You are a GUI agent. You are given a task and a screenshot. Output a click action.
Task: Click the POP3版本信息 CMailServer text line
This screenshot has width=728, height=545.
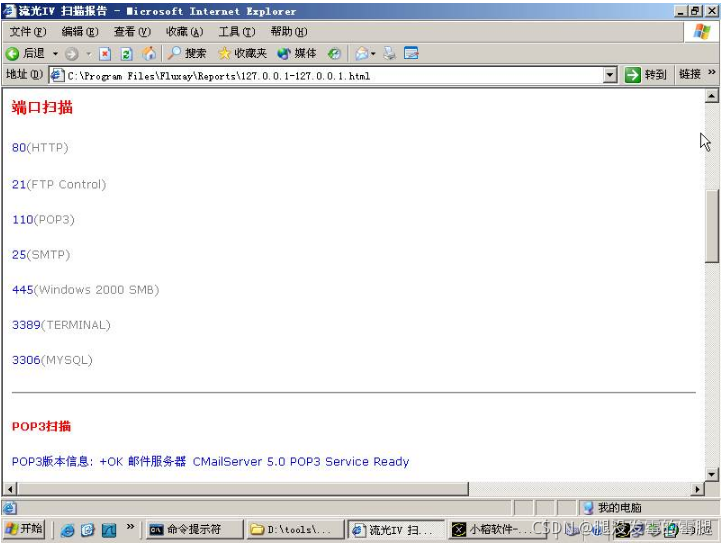[x=210, y=462]
